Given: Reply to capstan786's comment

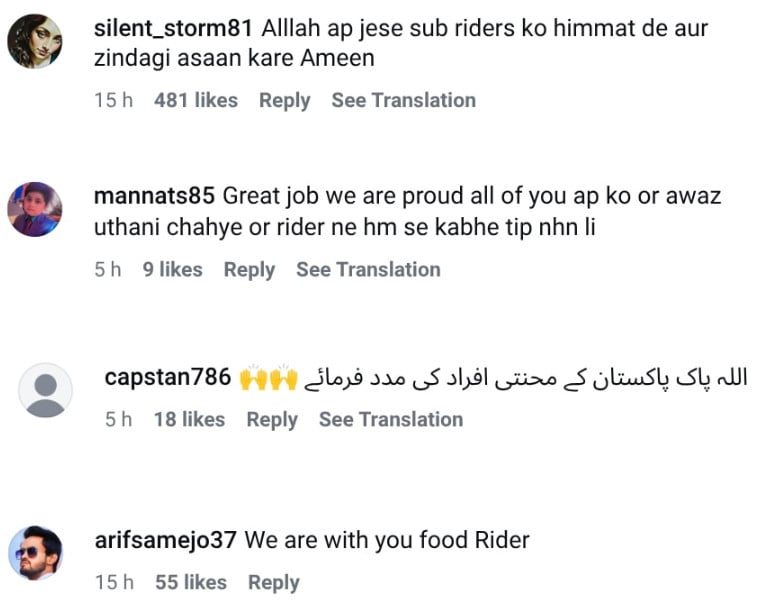Looking at the screenshot, I should [272, 420].
